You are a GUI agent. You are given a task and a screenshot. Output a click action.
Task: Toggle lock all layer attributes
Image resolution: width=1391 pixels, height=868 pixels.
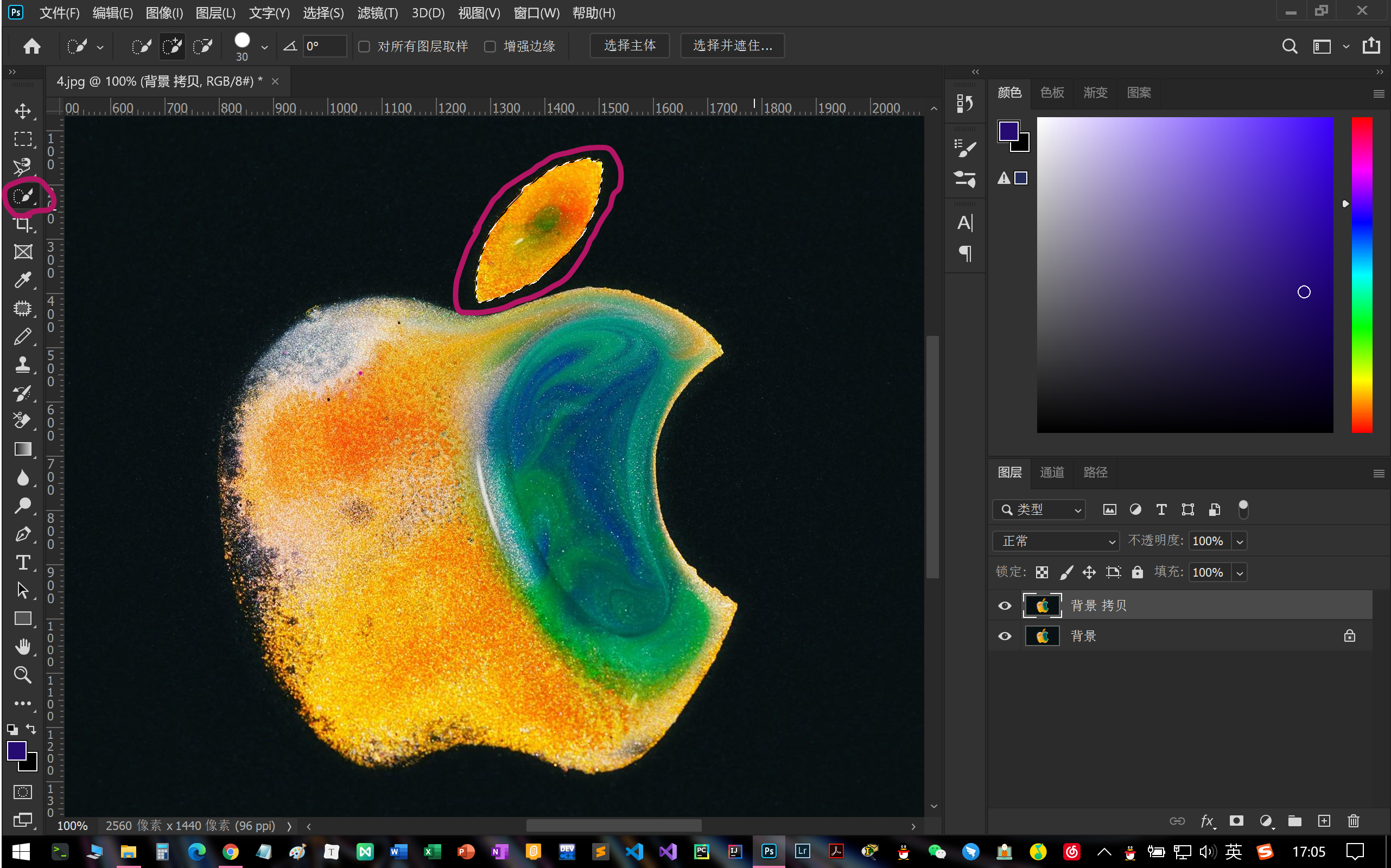click(x=1136, y=572)
